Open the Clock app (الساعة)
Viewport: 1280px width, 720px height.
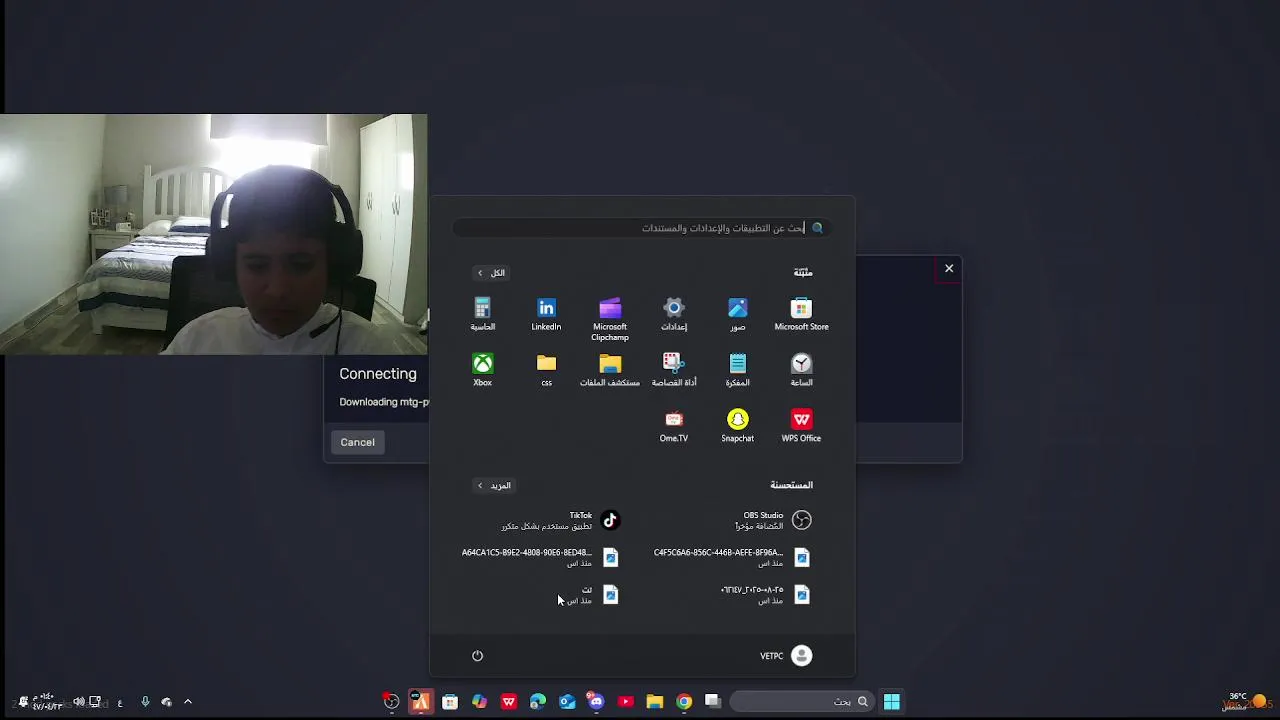coord(801,370)
